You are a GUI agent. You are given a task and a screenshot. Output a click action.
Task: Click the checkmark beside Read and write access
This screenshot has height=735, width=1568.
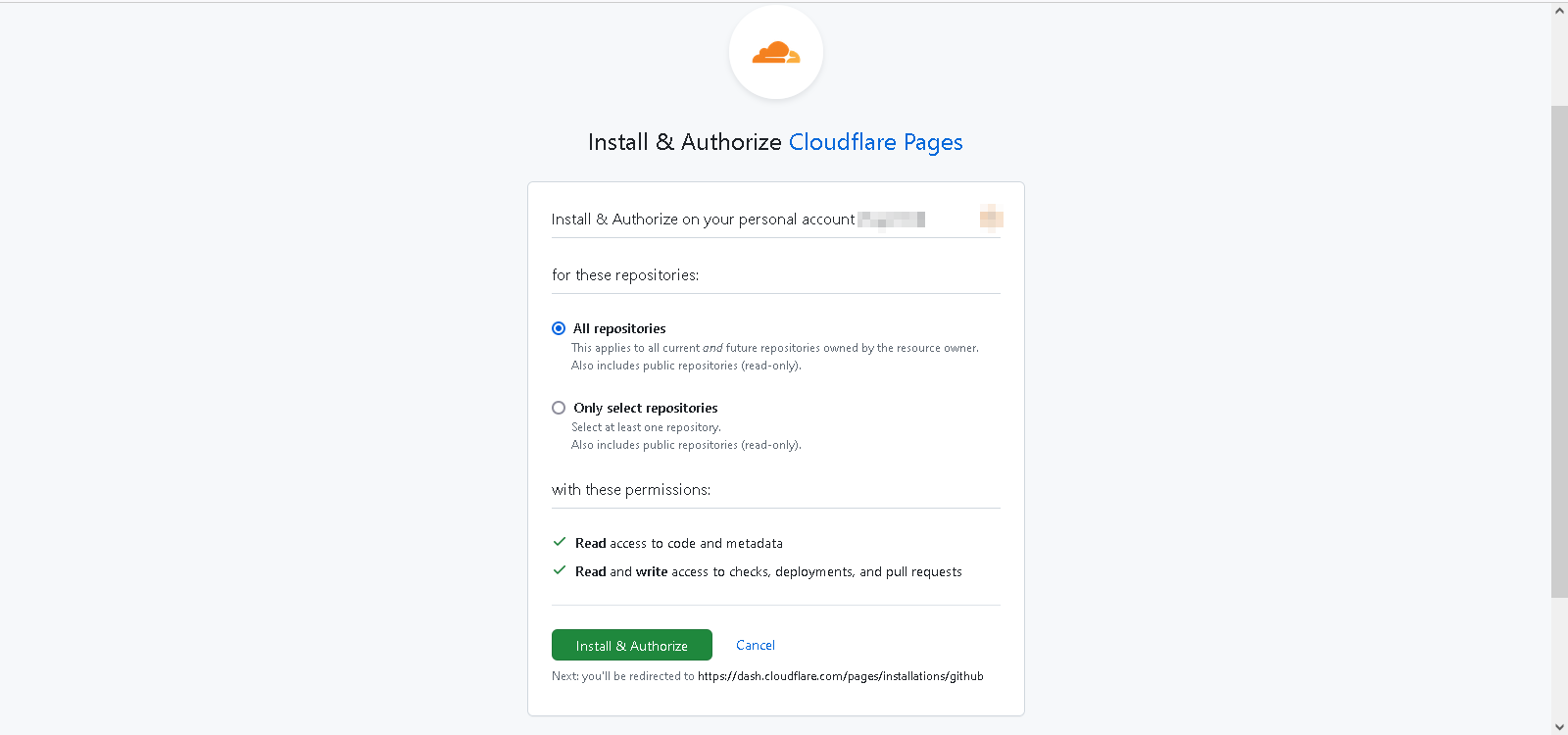click(x=560, y=570)
